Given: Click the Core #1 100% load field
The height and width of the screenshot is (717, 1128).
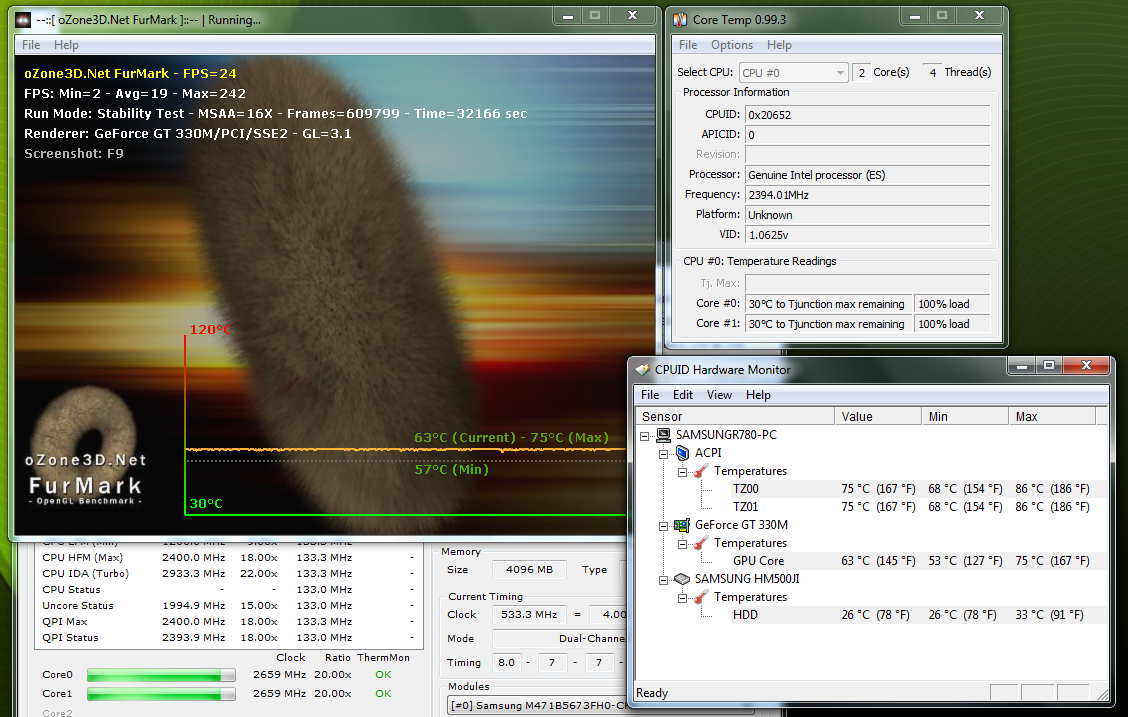Looking at the screenshot, I should [952, 324].
